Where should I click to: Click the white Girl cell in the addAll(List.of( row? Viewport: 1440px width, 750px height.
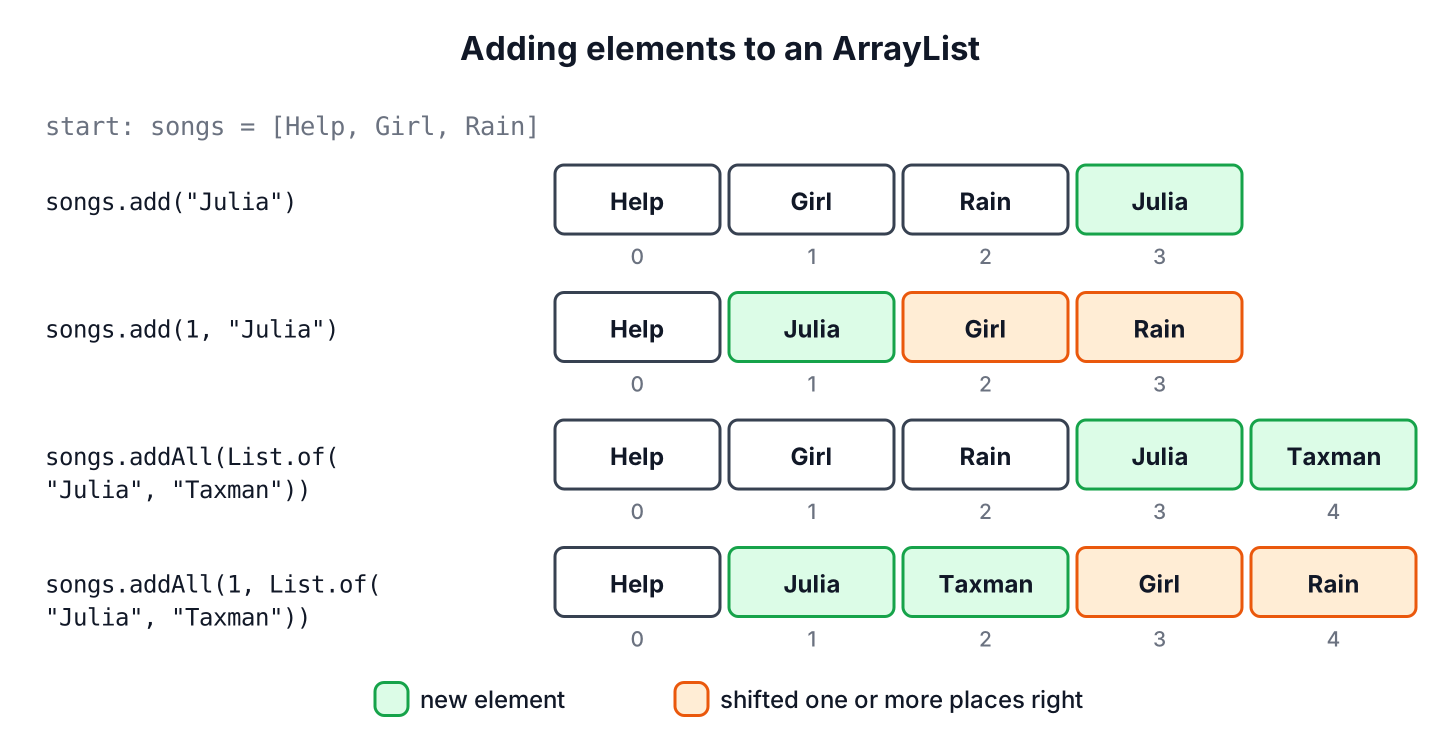[811, 455]
